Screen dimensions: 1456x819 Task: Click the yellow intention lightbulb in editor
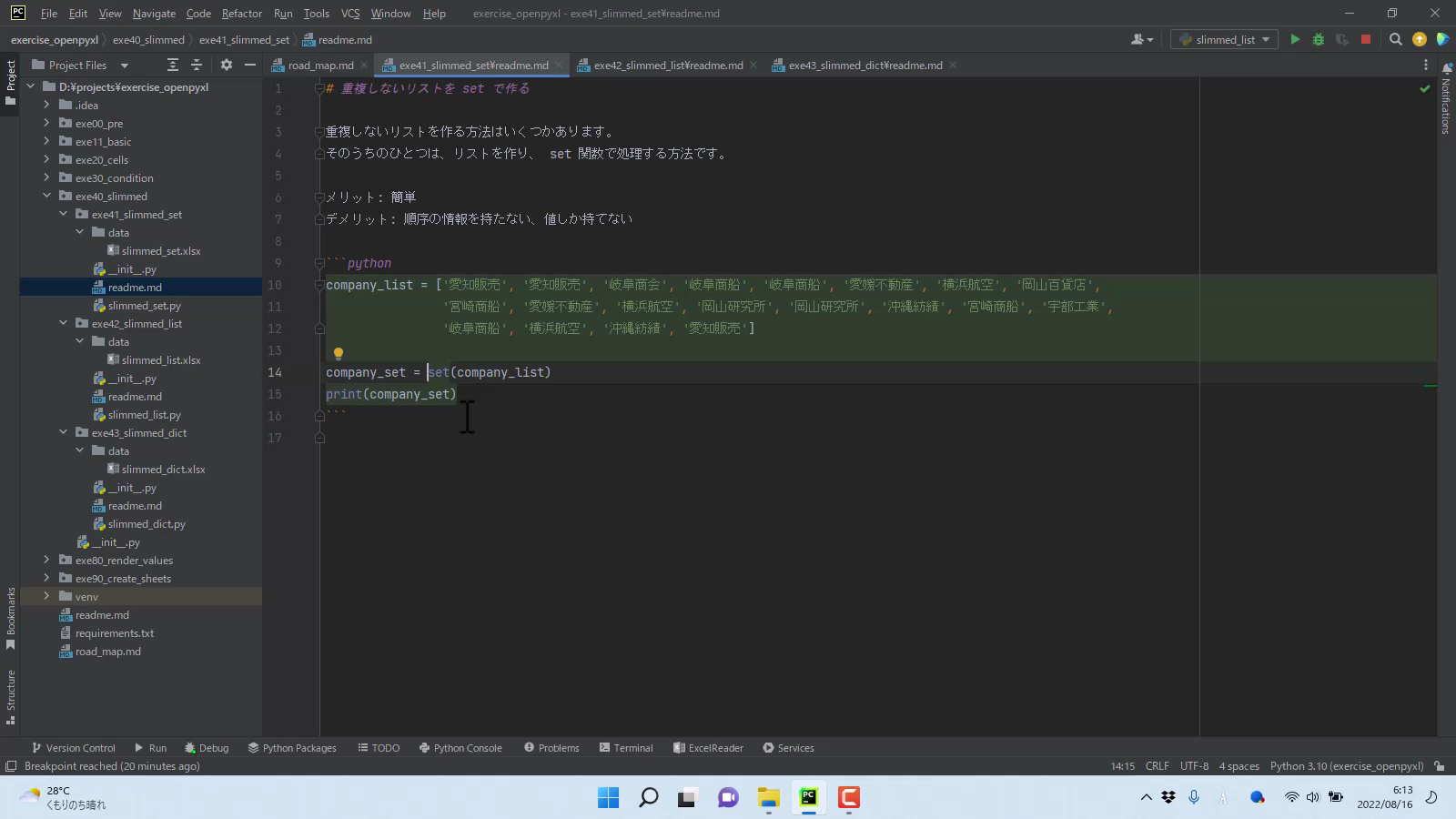coord(338,353)
